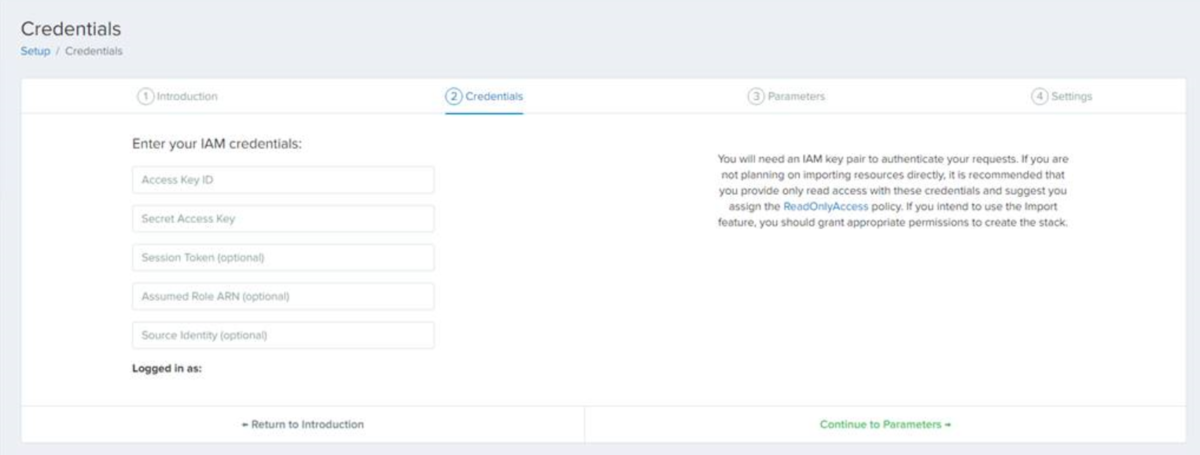This screenshot has width=1200, height=455.
Task: Click the step 4 circle icon
Action: [x=1040, y=97]
